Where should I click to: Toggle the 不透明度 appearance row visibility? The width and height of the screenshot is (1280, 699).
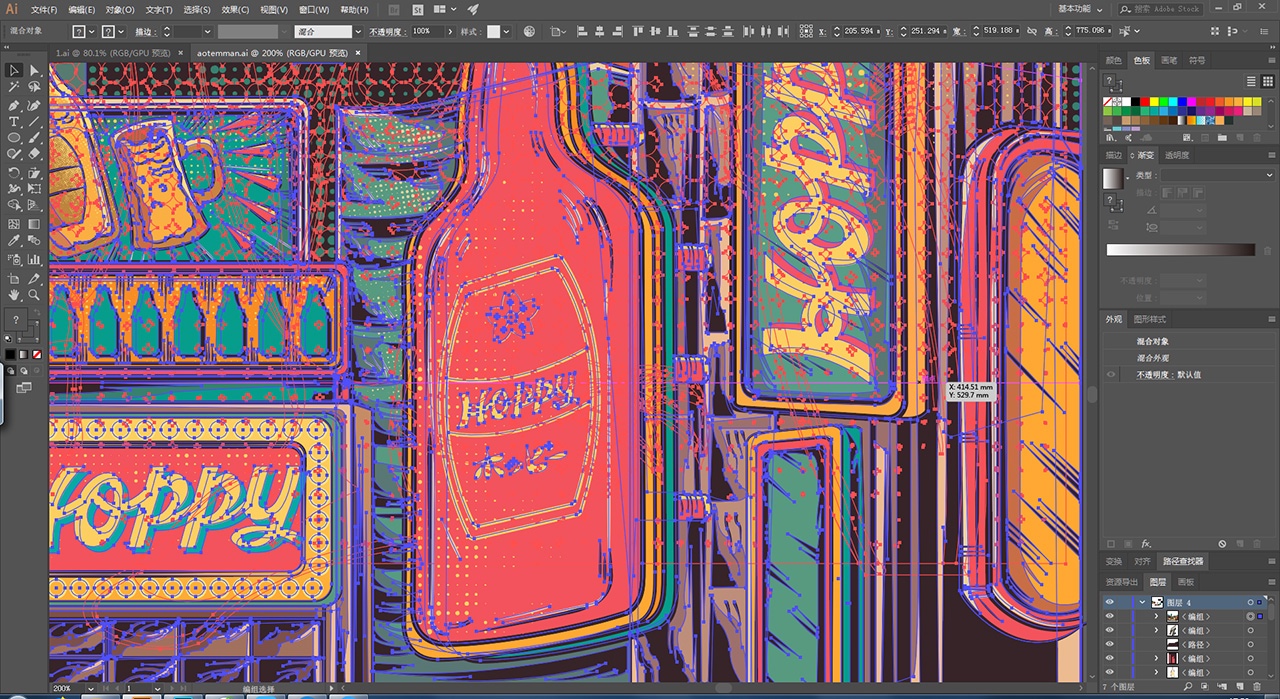[x=1111, y=375]
